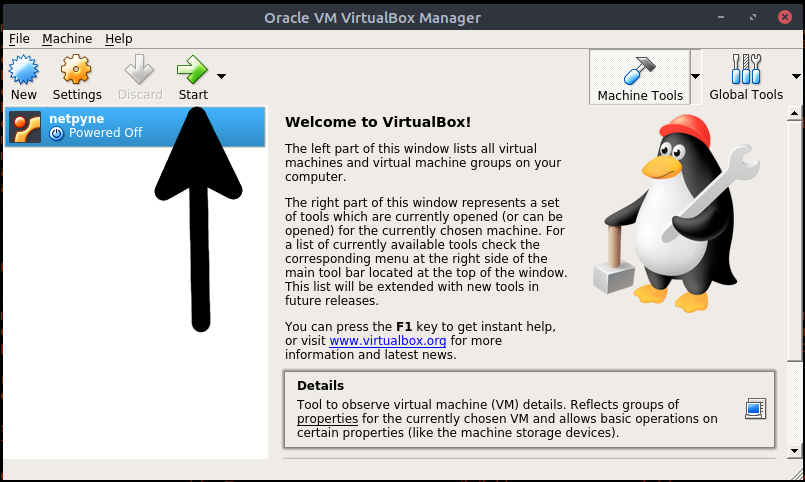Click the scrollbar down arrow

click(794, 451)
